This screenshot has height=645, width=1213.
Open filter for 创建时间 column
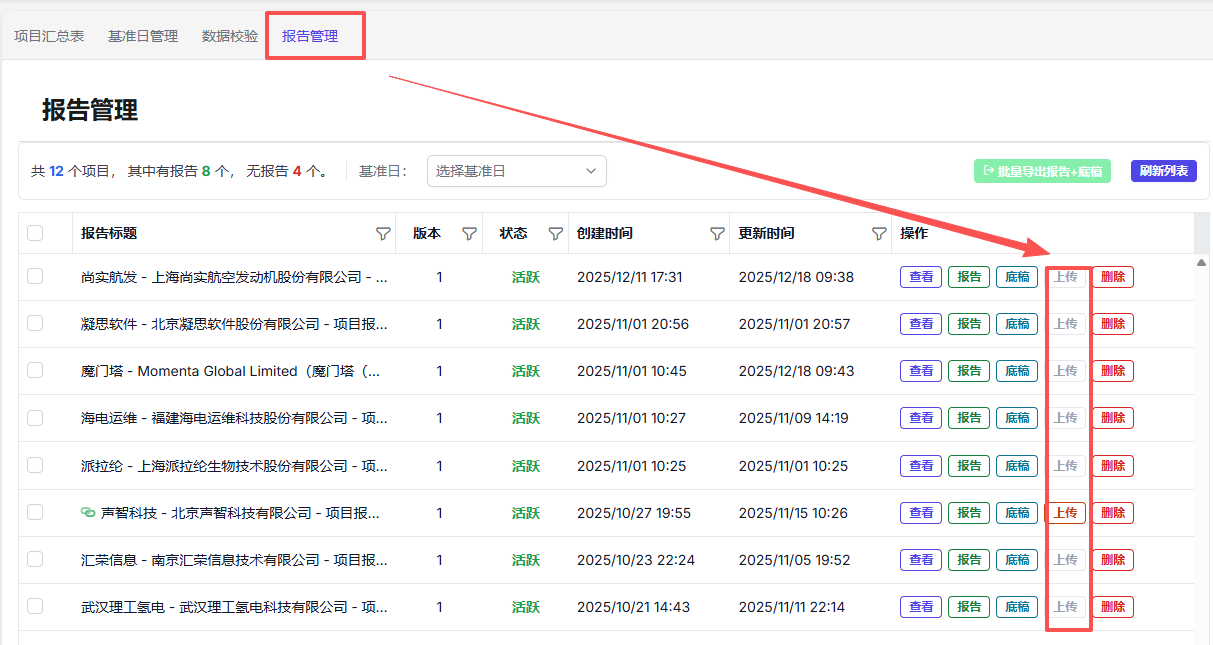click(x=717, y=233)
